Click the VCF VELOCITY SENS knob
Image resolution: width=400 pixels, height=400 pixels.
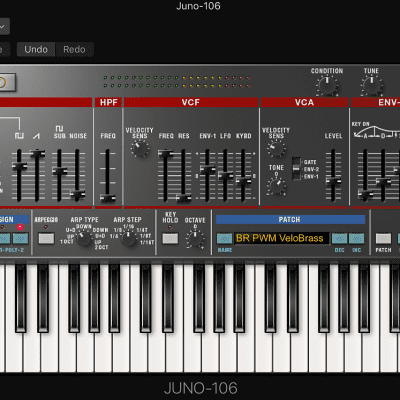tap(140, 149)
